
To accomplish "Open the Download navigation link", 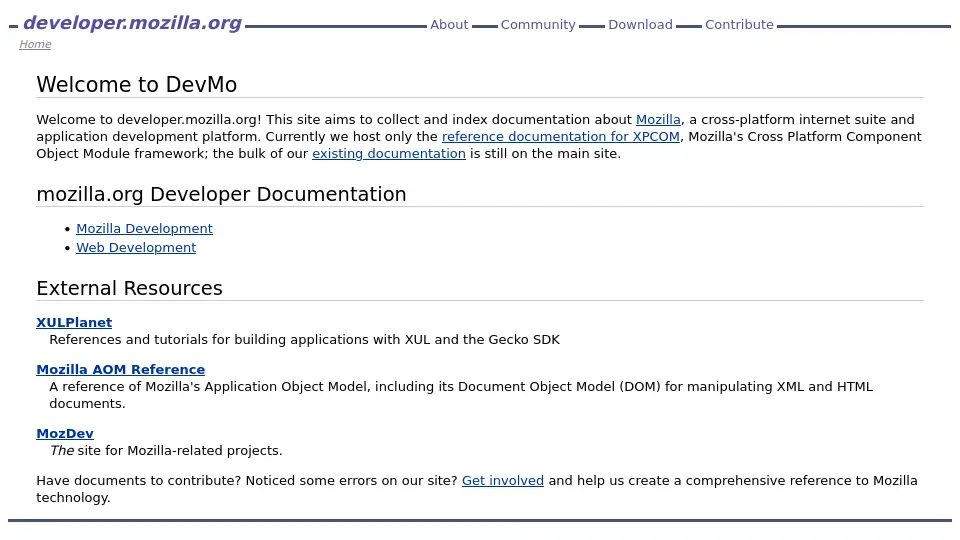I will click(x=640, y=25).
